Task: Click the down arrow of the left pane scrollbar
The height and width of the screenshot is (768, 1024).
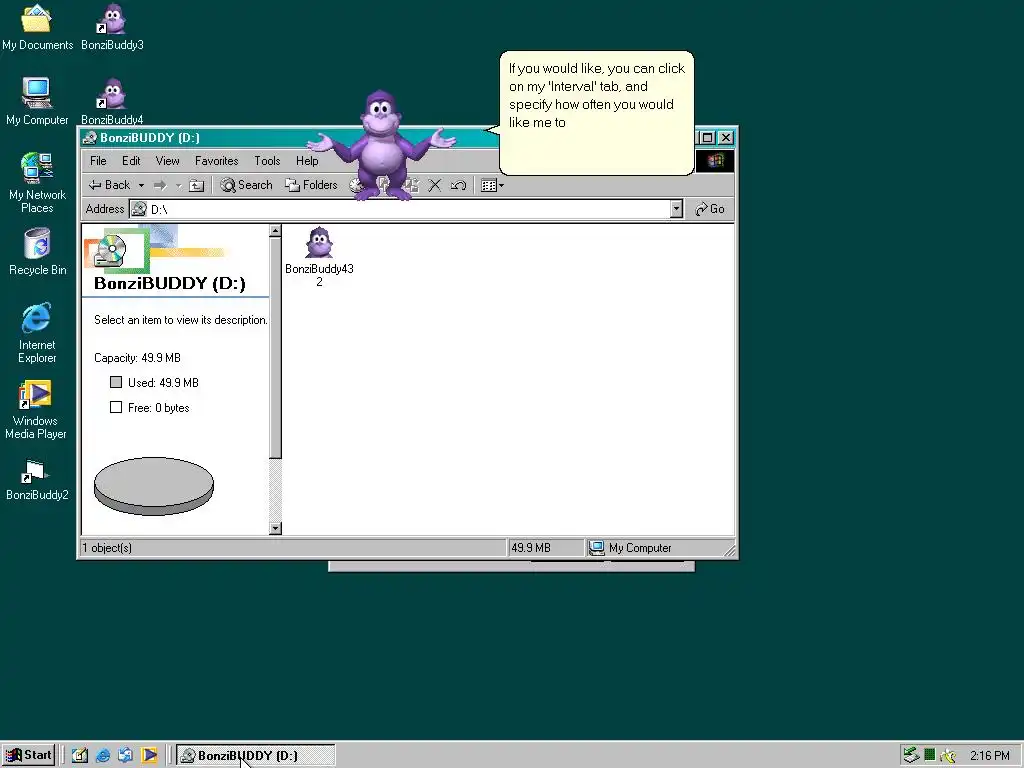Action: (275, 528)
